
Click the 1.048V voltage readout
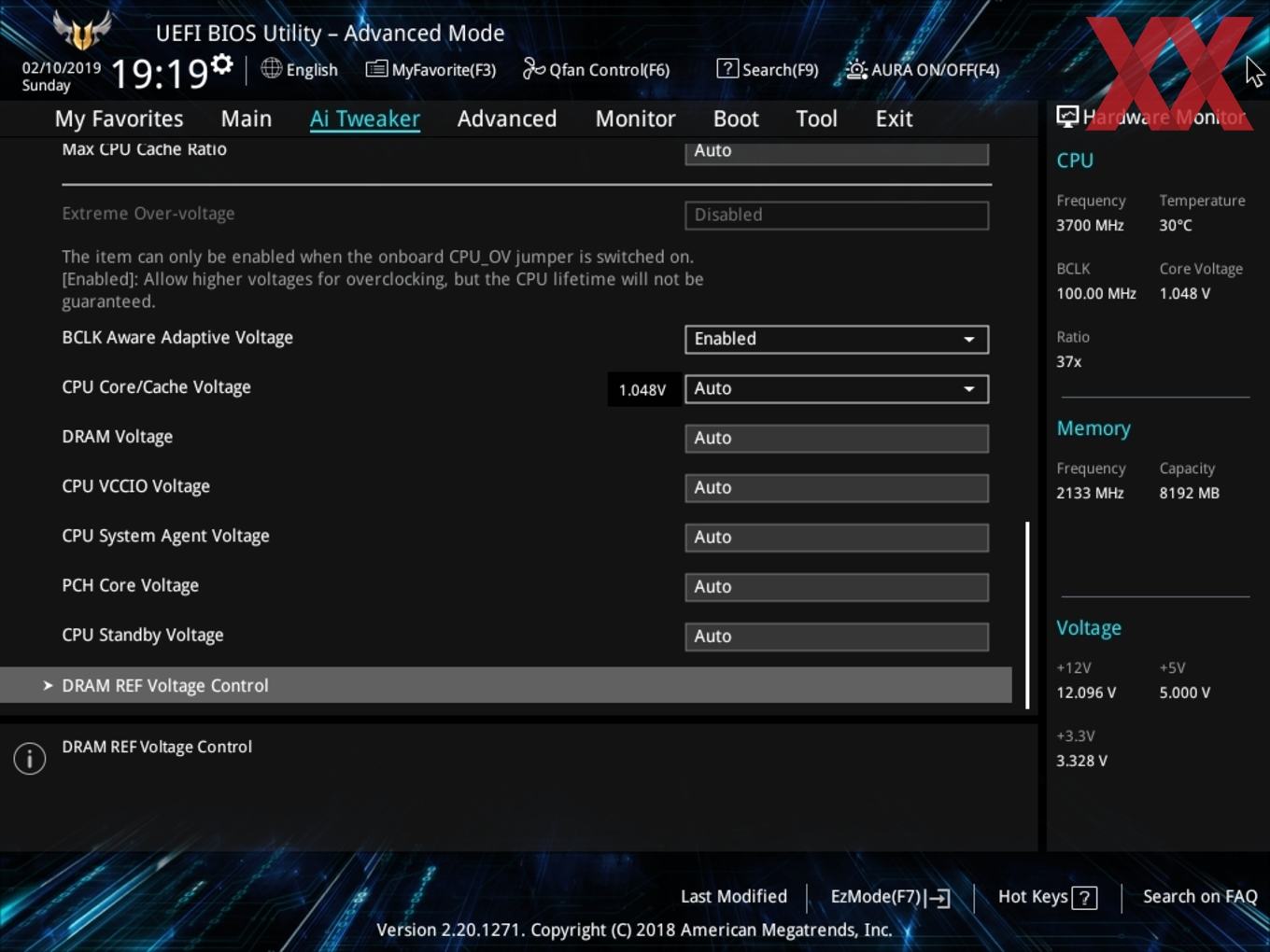coord(642,389)
